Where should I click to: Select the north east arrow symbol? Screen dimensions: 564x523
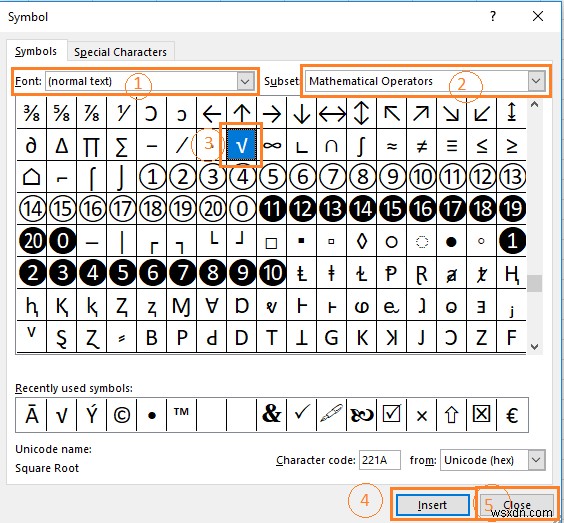coord(422,113)
